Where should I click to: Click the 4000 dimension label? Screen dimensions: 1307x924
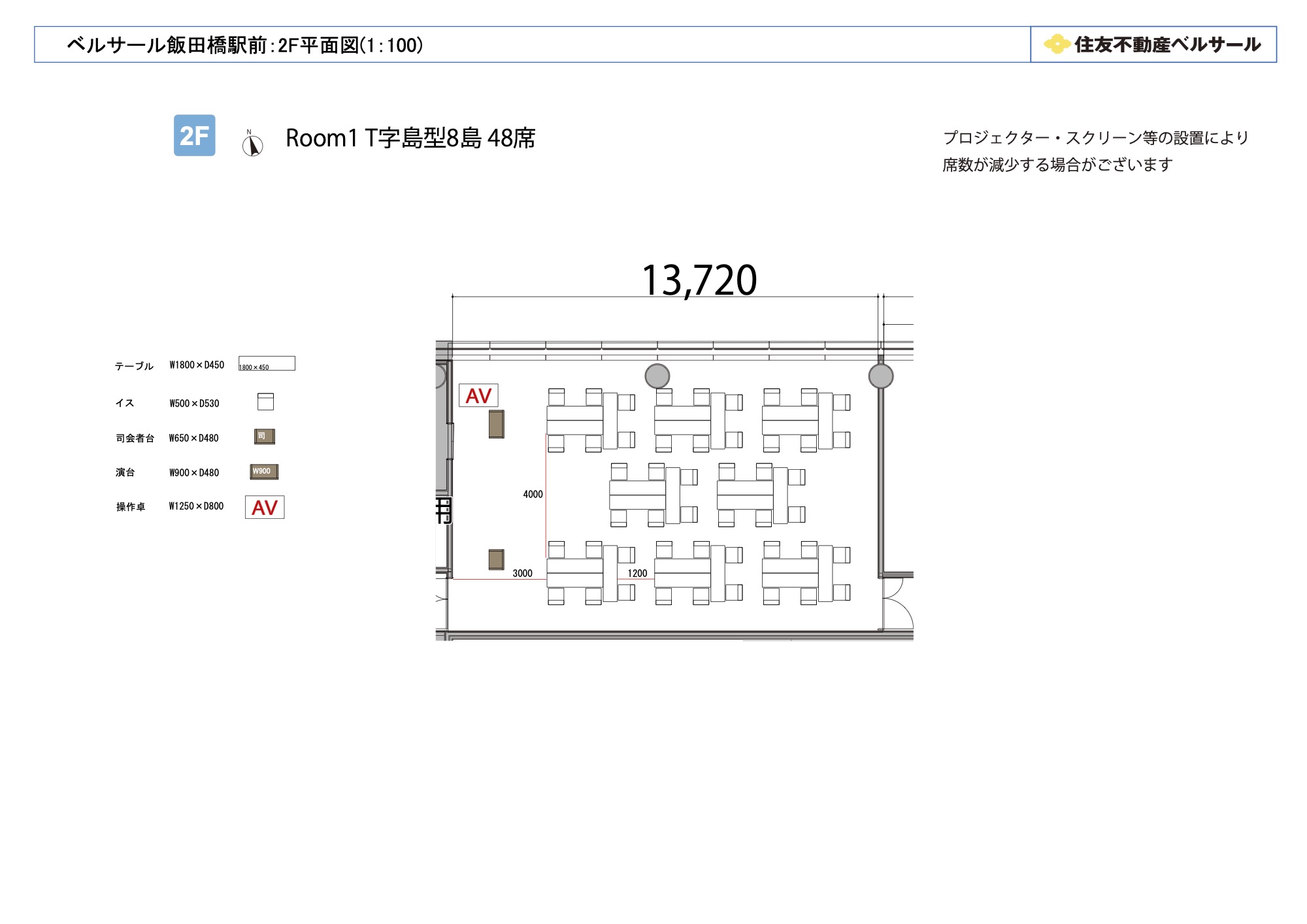click(x=533, y=494)
